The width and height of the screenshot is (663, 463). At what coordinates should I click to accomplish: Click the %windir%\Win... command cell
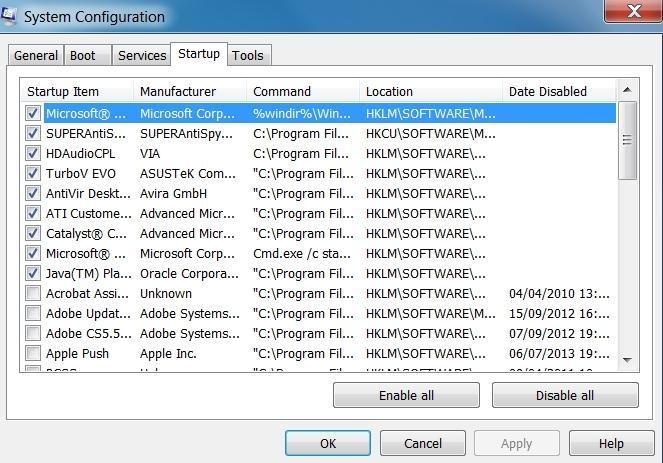(x=302, y=114)
